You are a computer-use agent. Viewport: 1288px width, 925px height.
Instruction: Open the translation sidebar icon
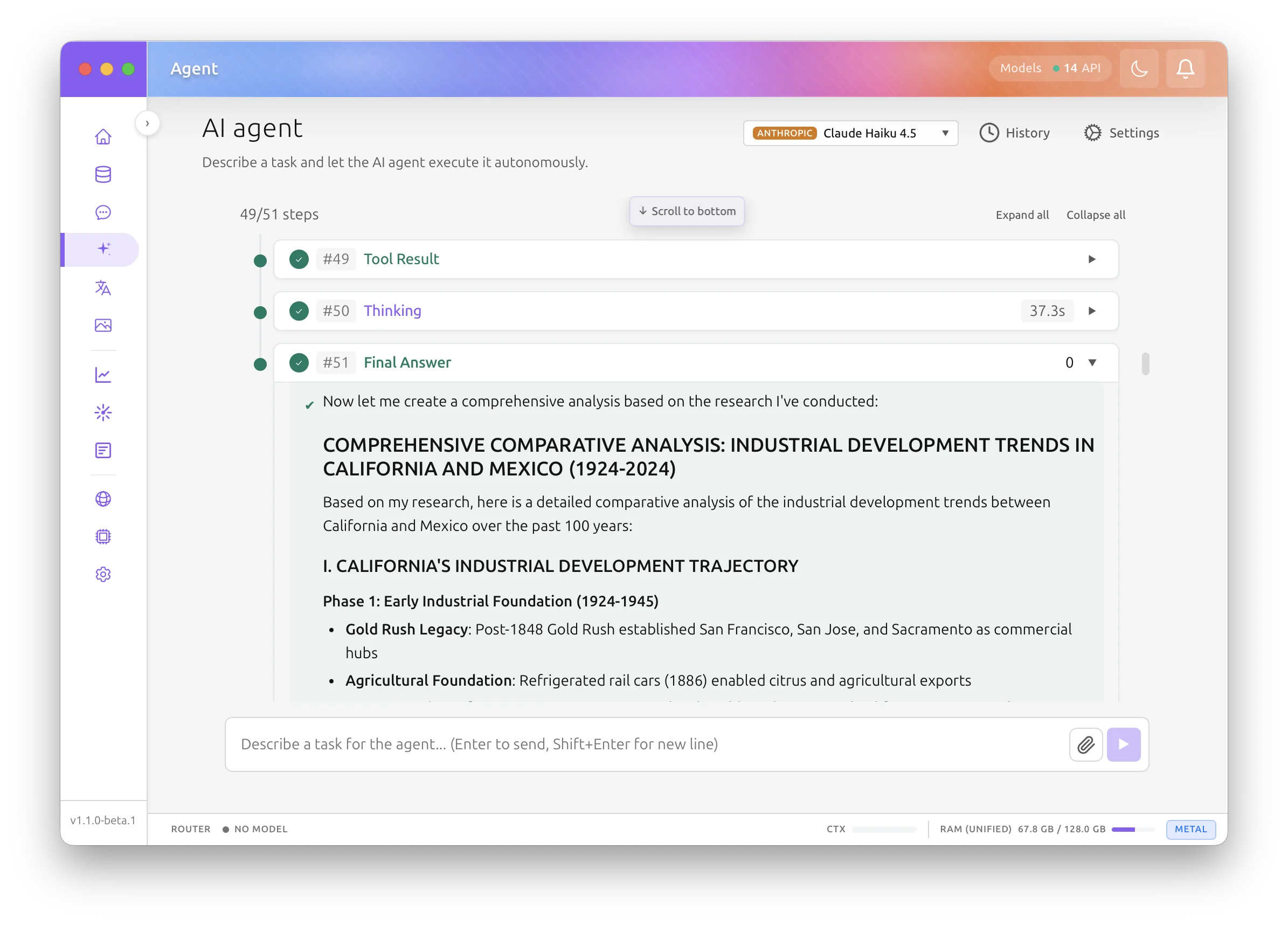(103, 288)
